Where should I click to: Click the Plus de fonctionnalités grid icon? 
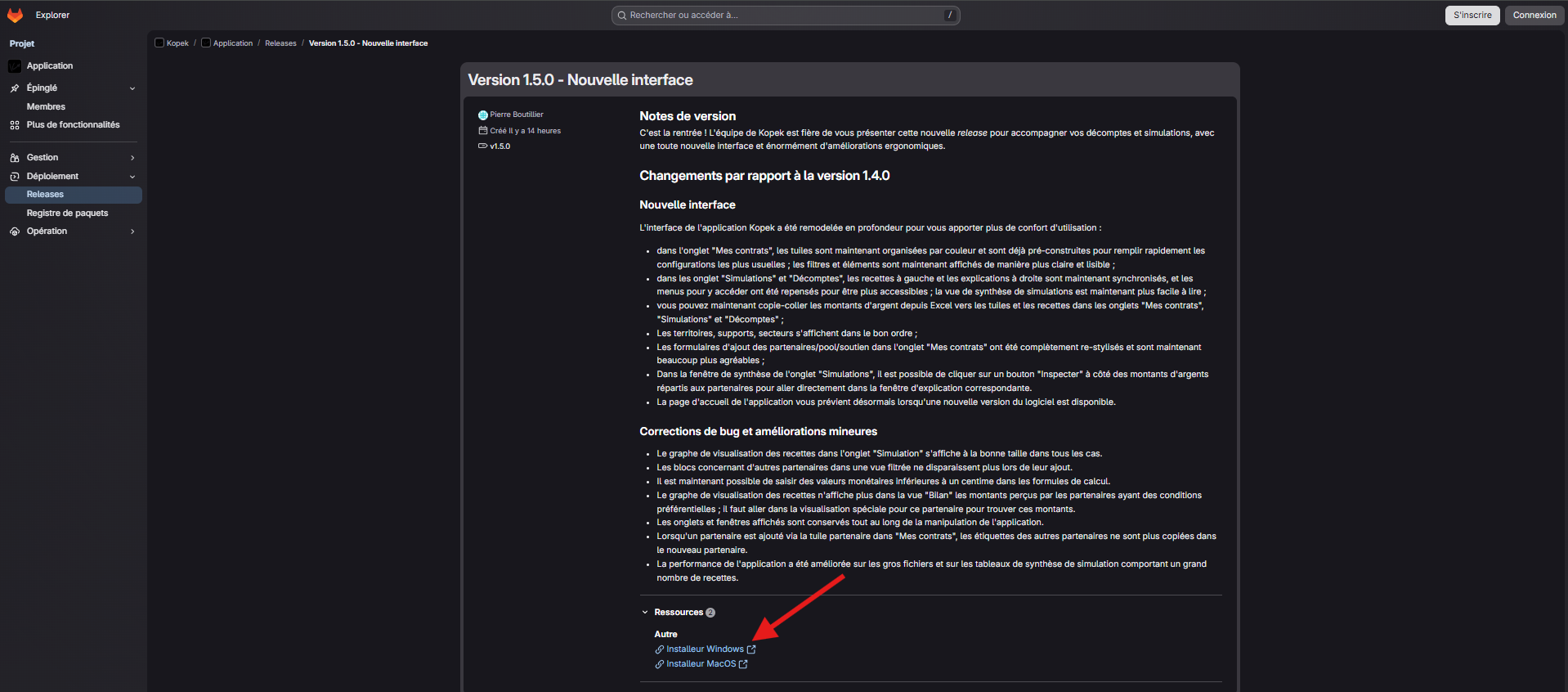pyautogui.click(x=15, y=125)
